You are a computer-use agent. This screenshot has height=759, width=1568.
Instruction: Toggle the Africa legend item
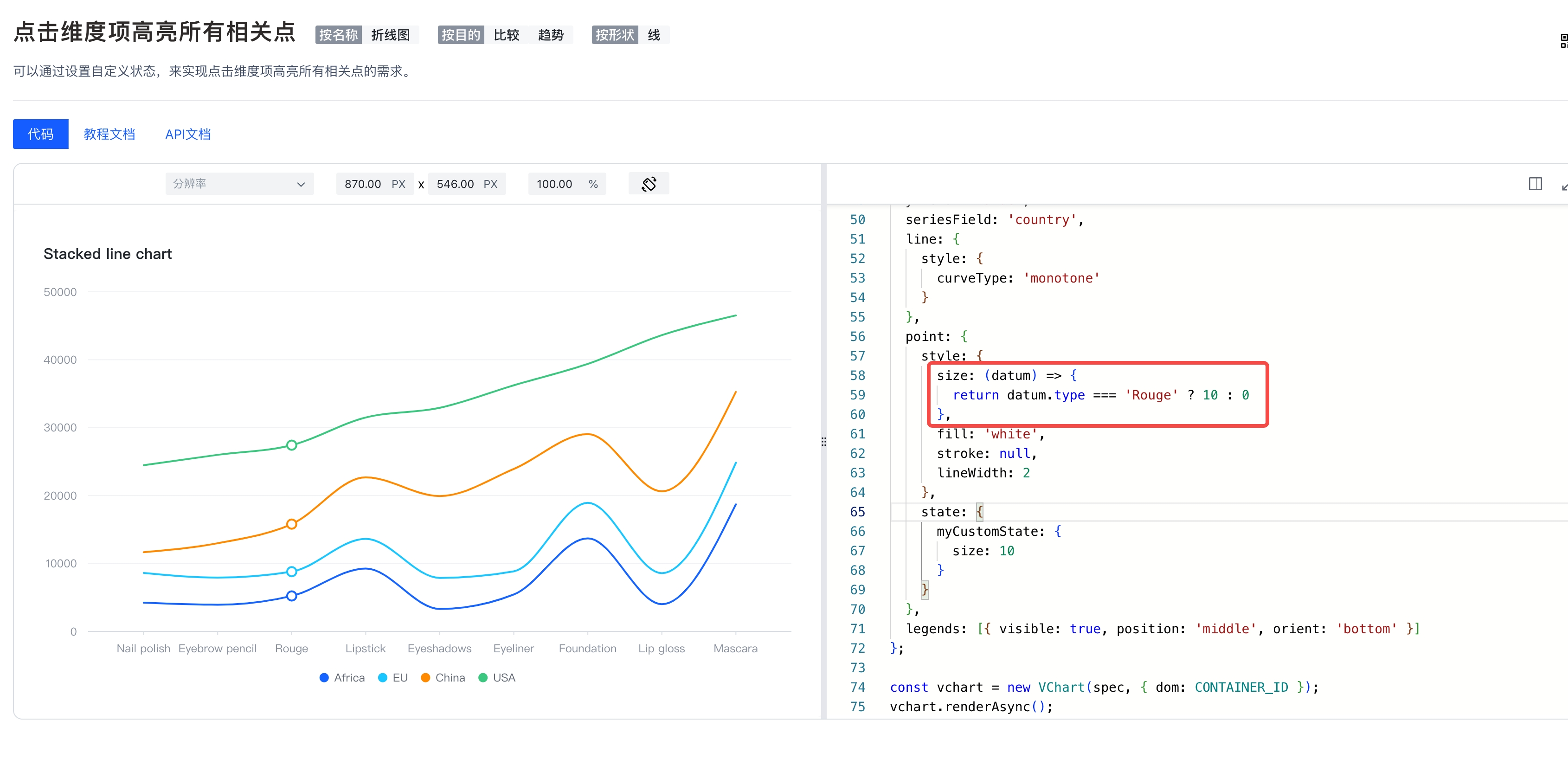(x=342, y=677)
